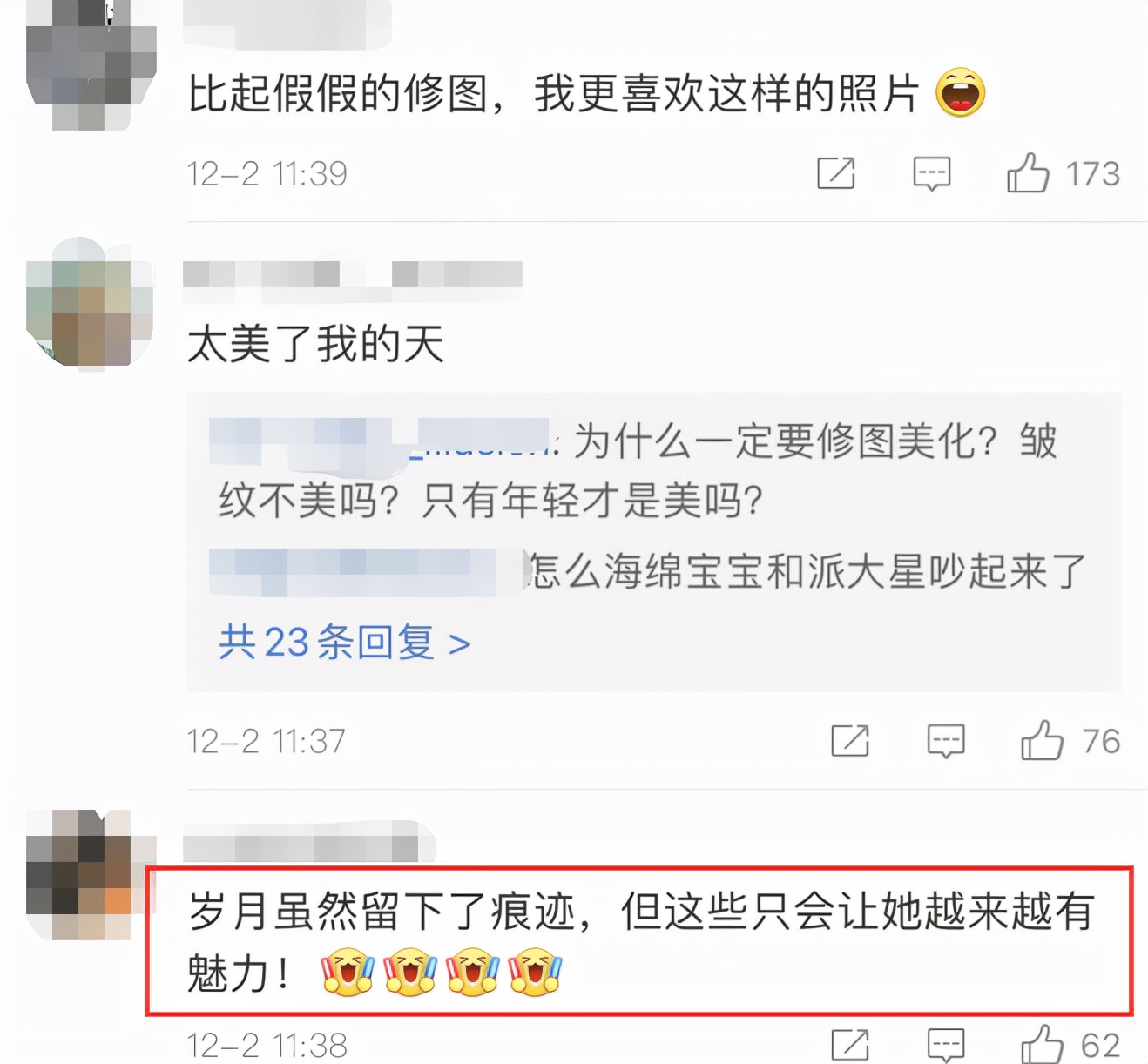Like the comment with 76 likes
This screenshot has width=1148, height=1064.
[1042, 741]
